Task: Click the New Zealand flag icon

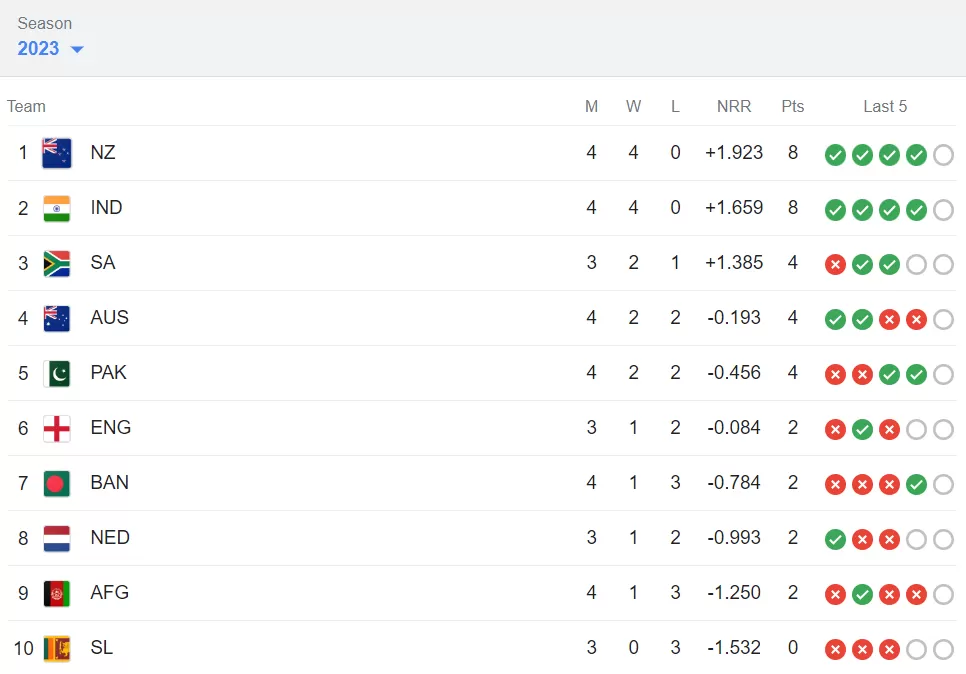Action: tap(57, 153)
